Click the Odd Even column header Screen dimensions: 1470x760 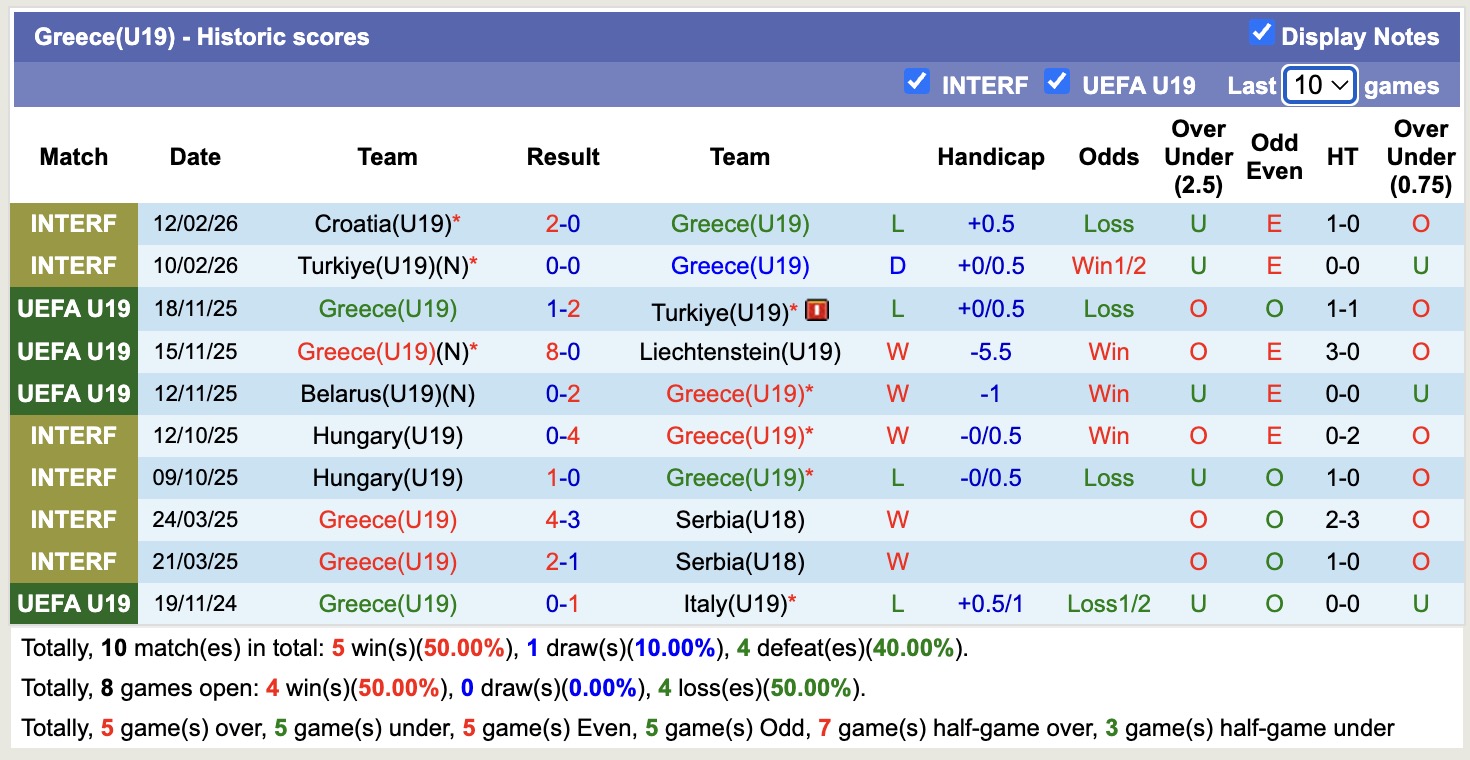[1274, 157]
